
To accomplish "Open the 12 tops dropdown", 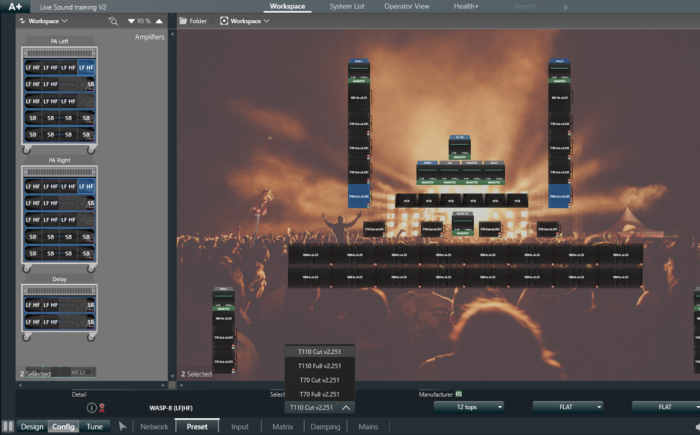I will coord(468,407).
